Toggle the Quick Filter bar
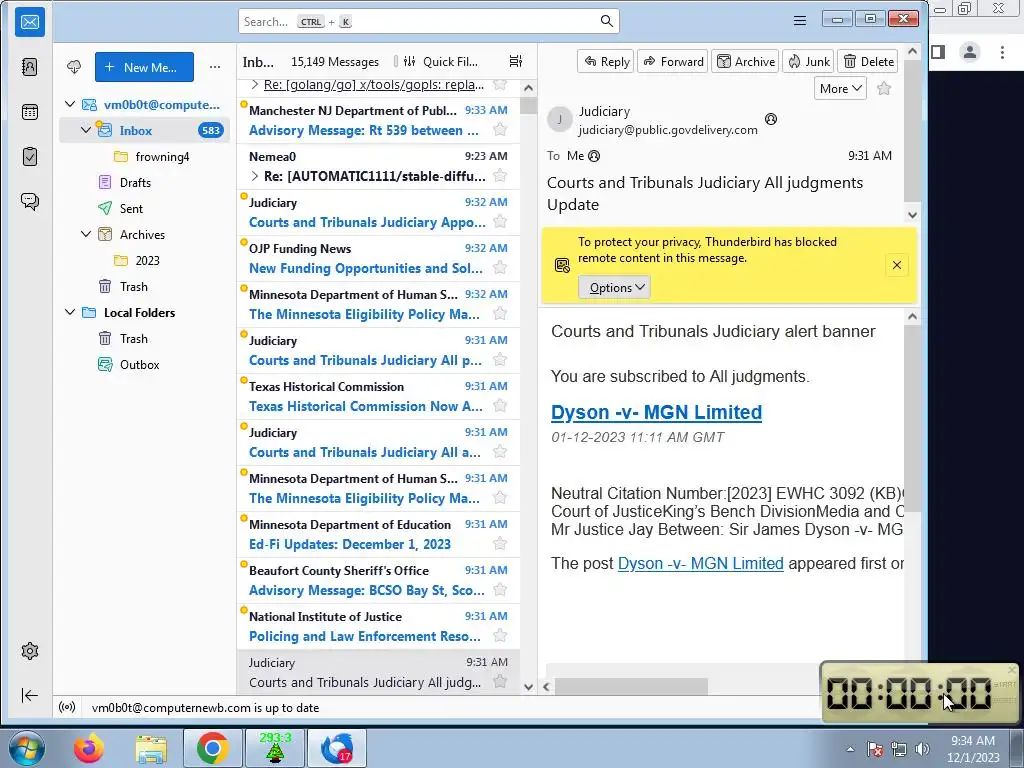The height and width of the screenshot is (768, 1024). tap(441, 61)
